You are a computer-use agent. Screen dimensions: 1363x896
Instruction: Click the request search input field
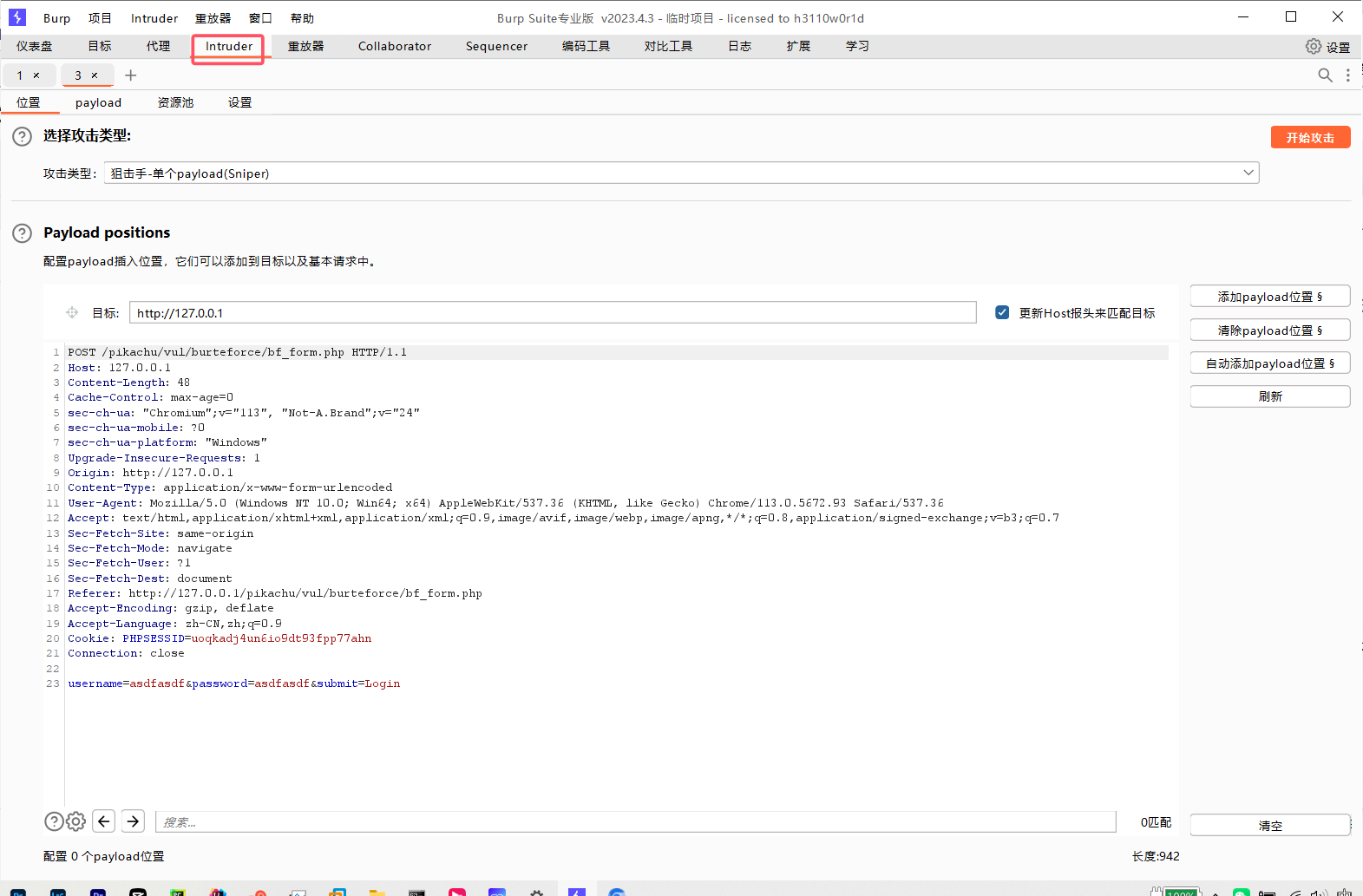coord(636,821)
